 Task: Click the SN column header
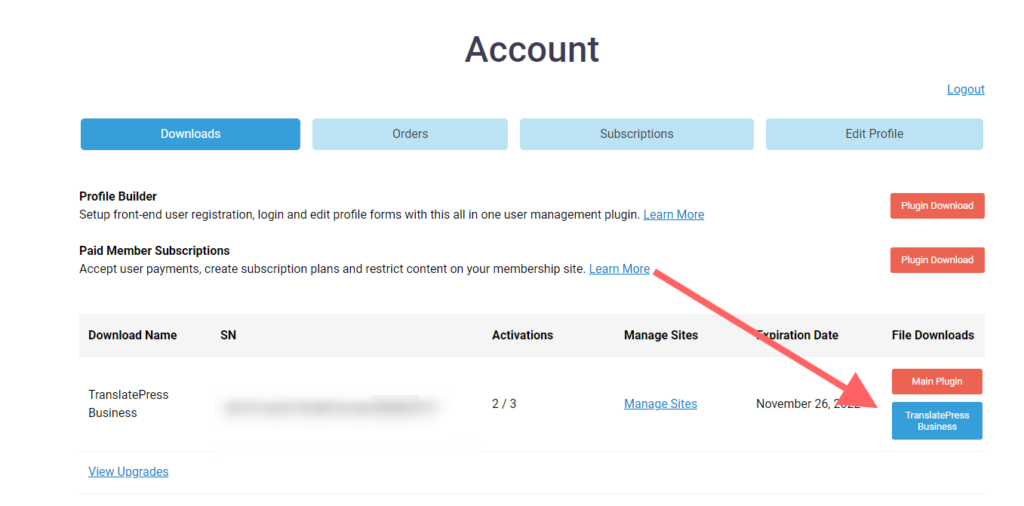coord(229,335)
